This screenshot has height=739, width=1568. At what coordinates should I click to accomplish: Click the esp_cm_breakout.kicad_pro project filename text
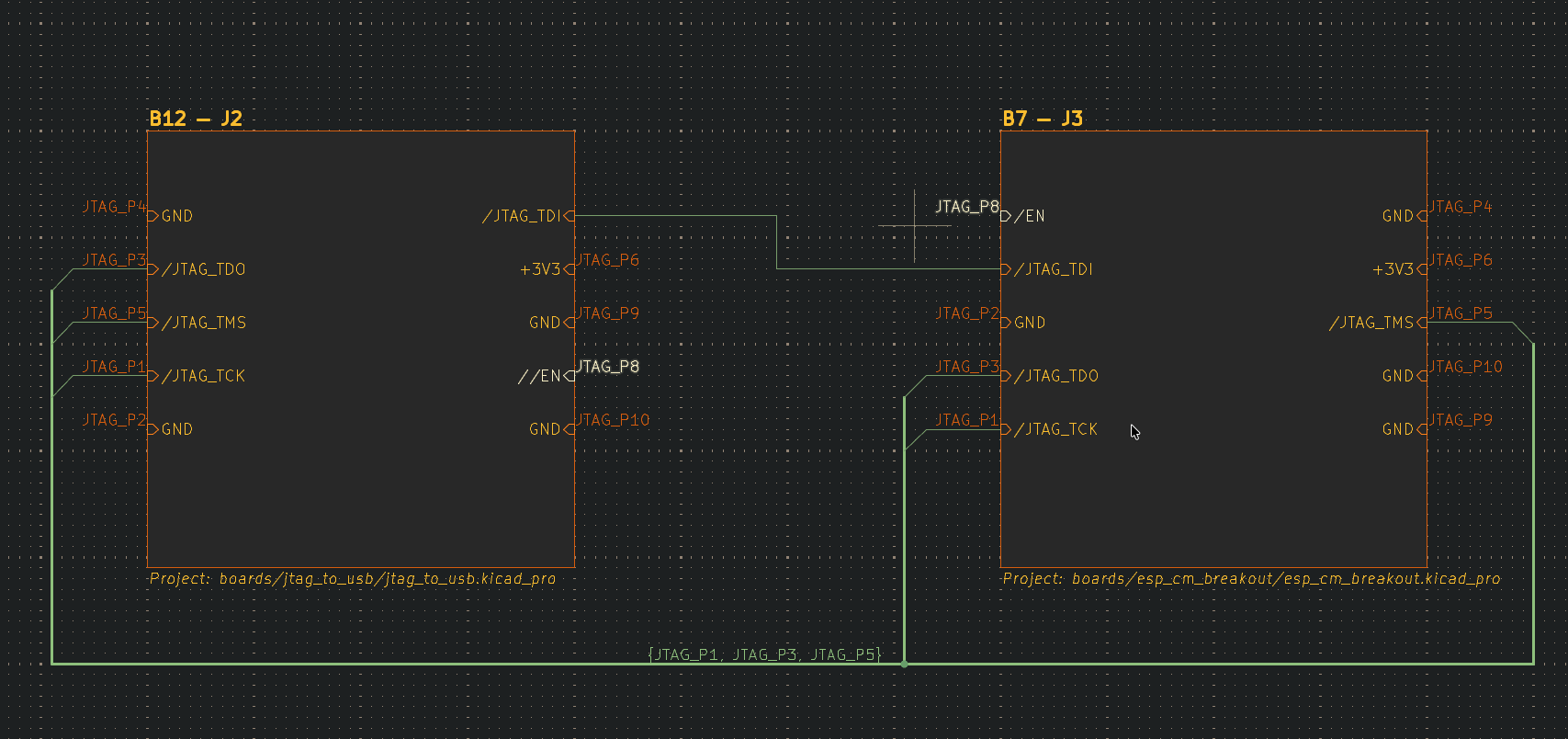pyautogui.click(x=1392, y=579)
